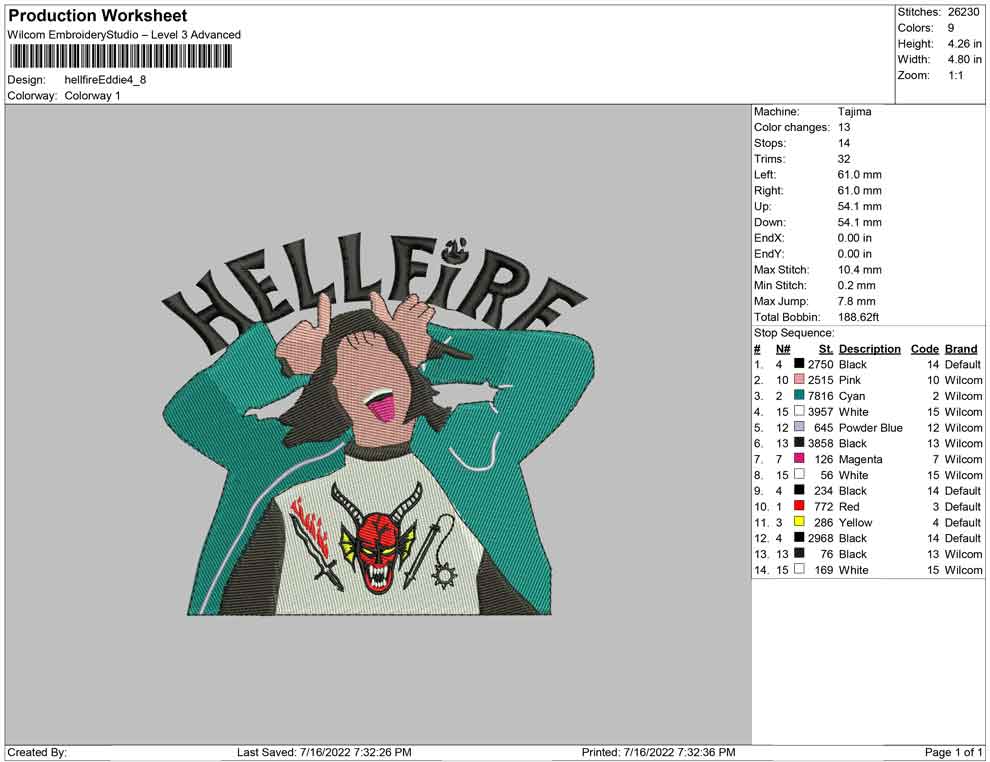Viewport: 990px width, 762px height.
Task: Select the Cyan color swatch in stop 3
Action: (x=799, y=395)
